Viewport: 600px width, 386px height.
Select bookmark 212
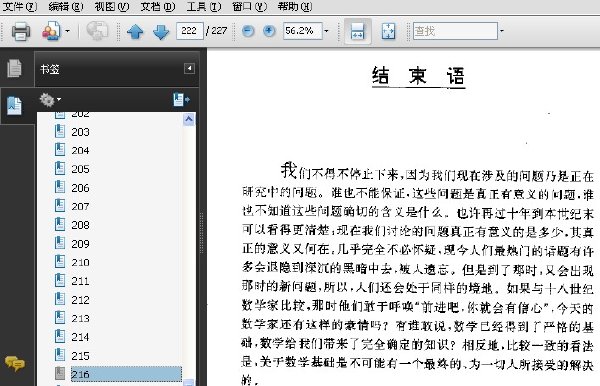(x=80, y=300)
